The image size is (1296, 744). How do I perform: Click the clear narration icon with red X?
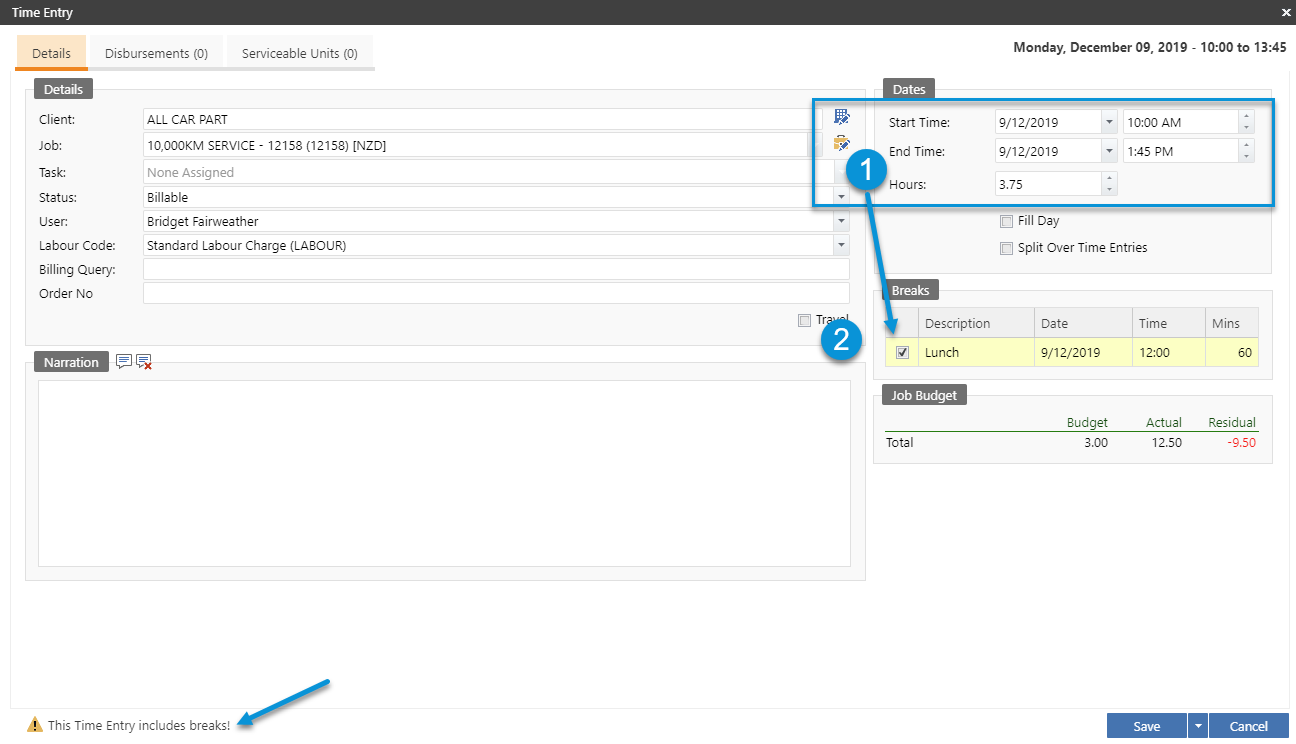(x=144, y=362)
